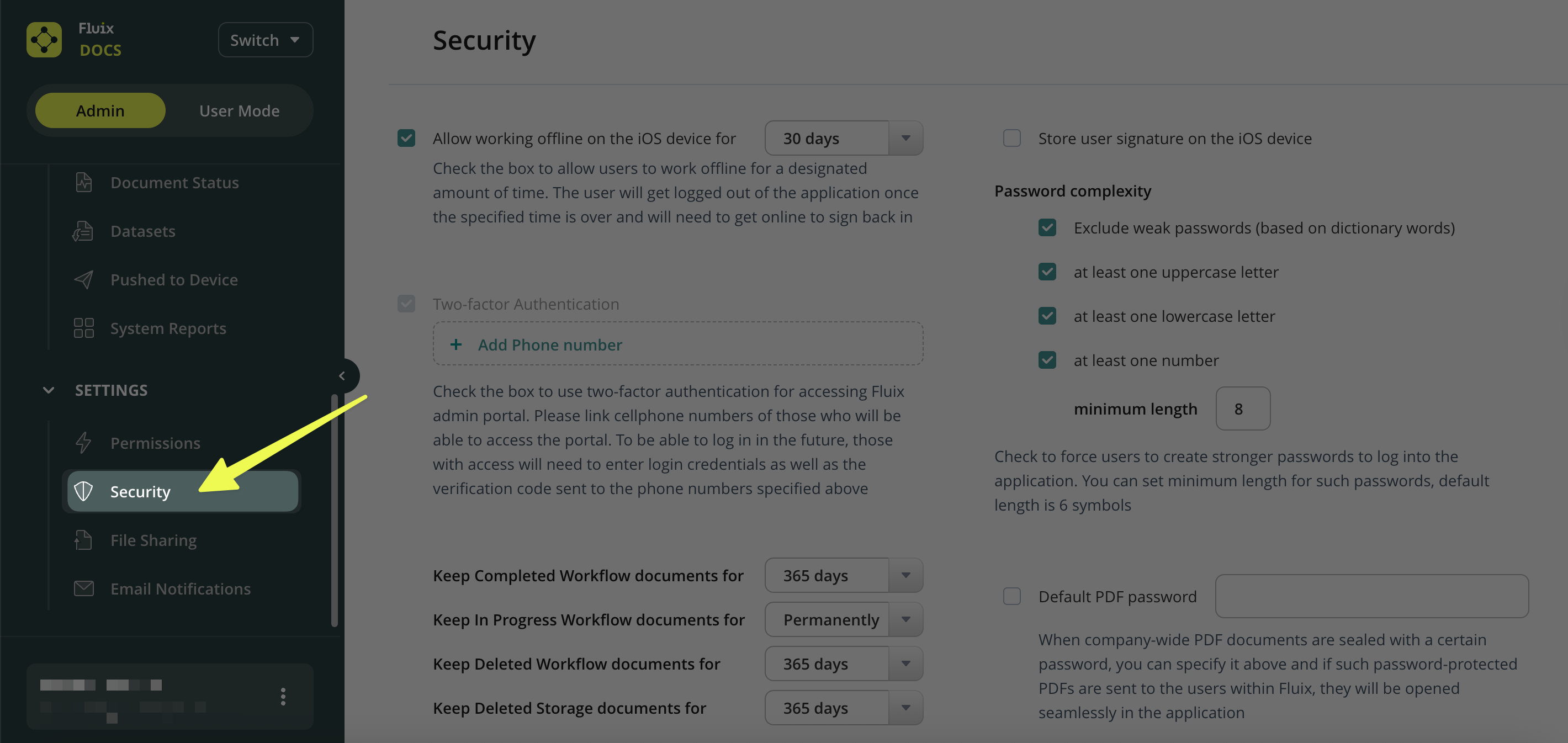
Task: Click the Fluix Docs logo icon
Action: 44,40
